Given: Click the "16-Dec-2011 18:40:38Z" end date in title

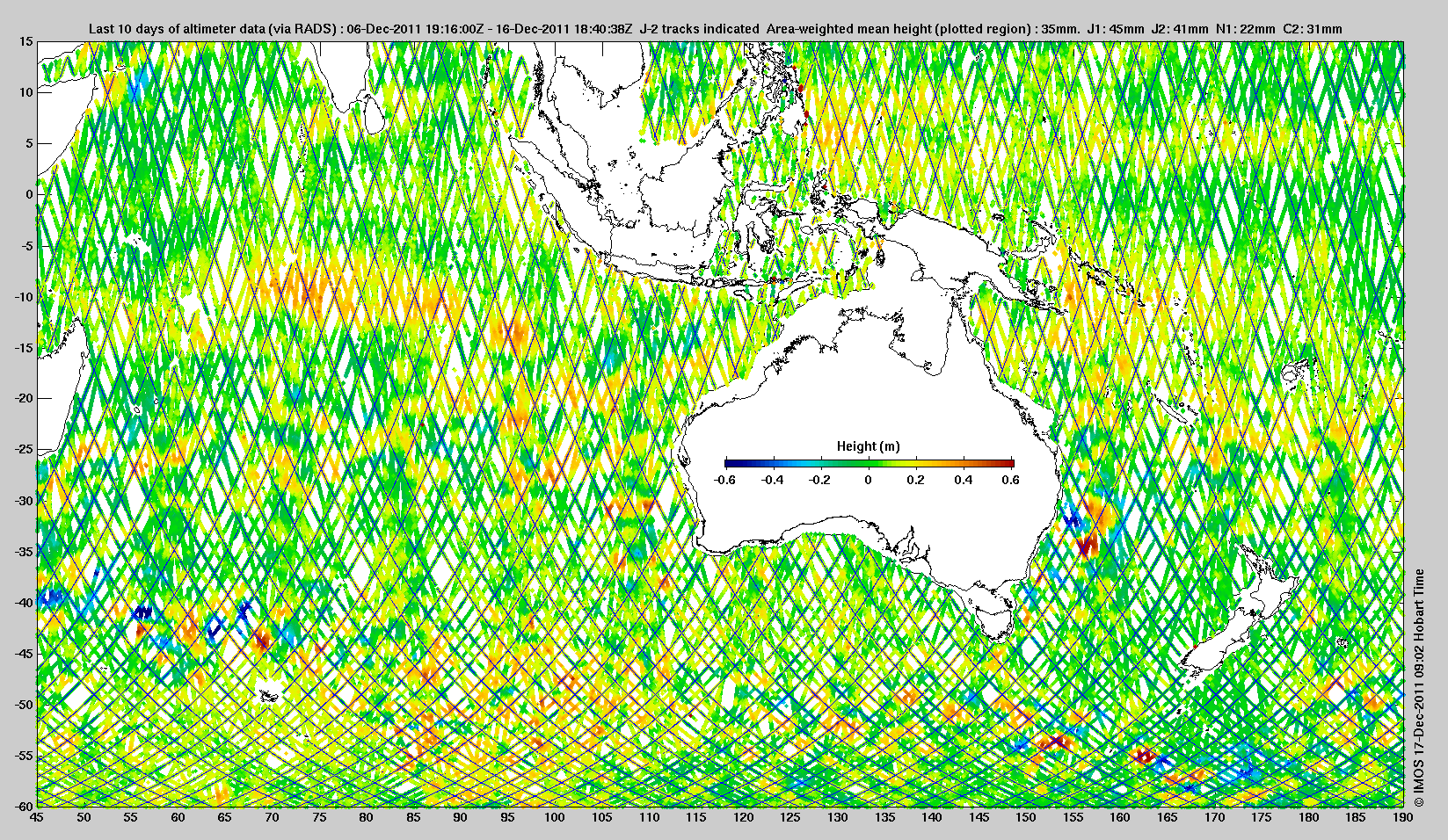Looking at the screenshot, I should (565, 29).
